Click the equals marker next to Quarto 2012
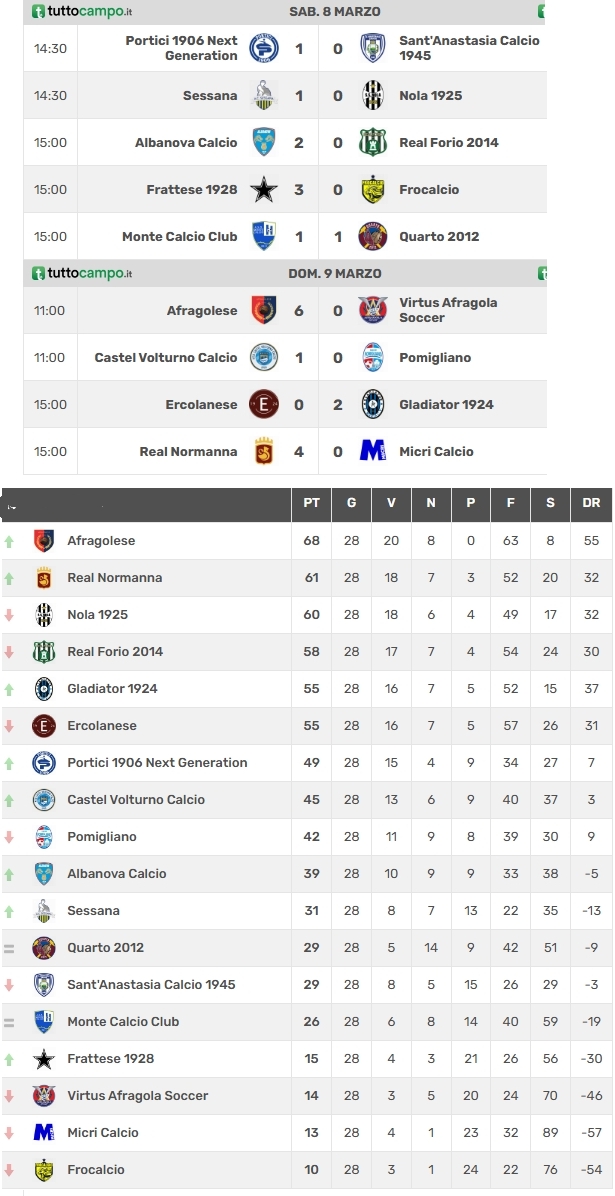Screen dimensions: 615x1196 (9, 948)
